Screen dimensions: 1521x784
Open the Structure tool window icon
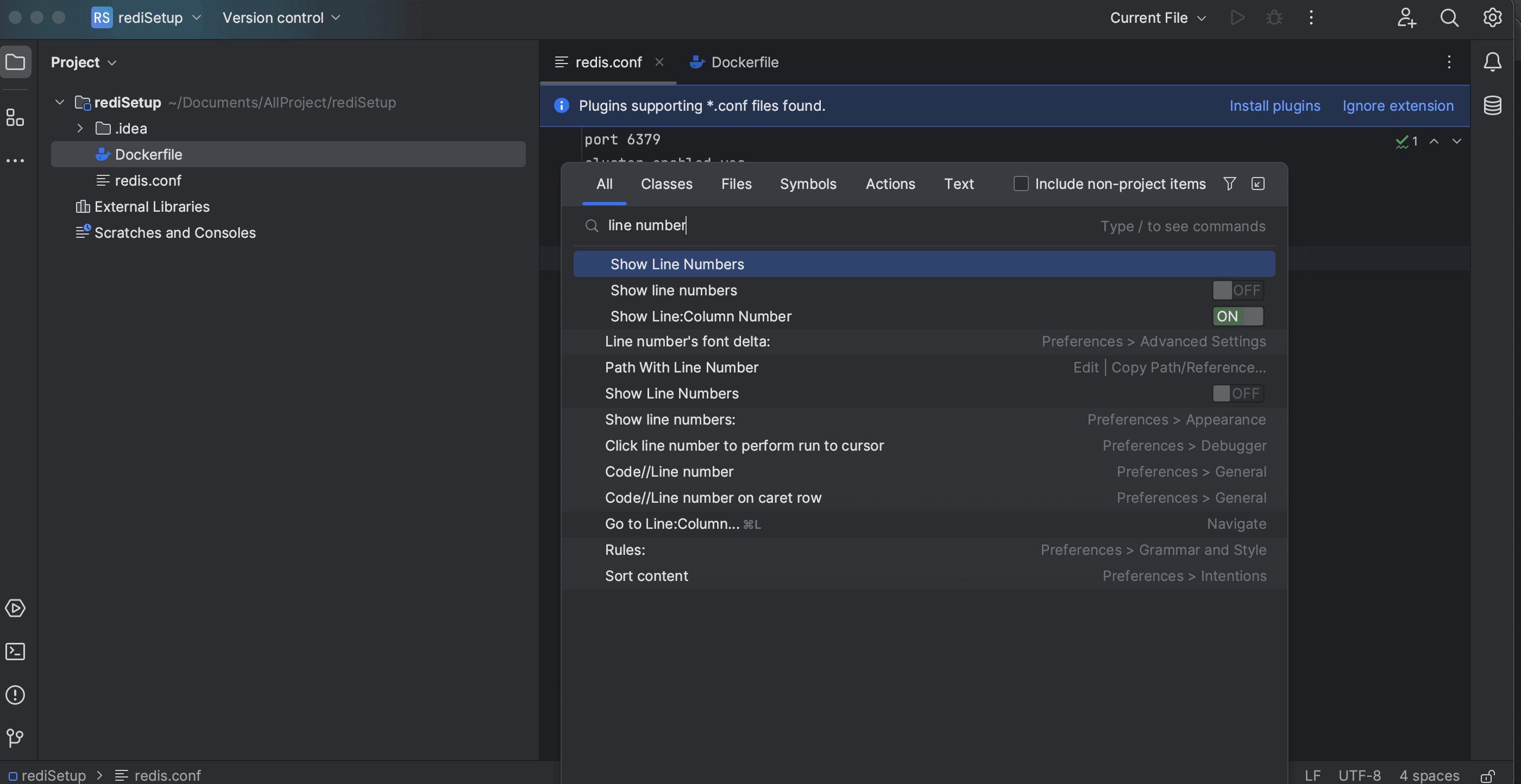coord(15,117)
